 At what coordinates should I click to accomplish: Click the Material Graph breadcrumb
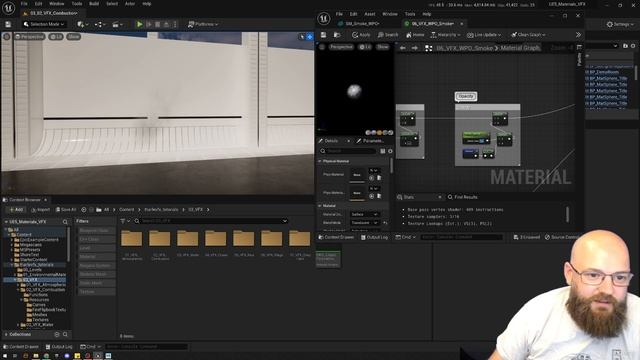520,48
